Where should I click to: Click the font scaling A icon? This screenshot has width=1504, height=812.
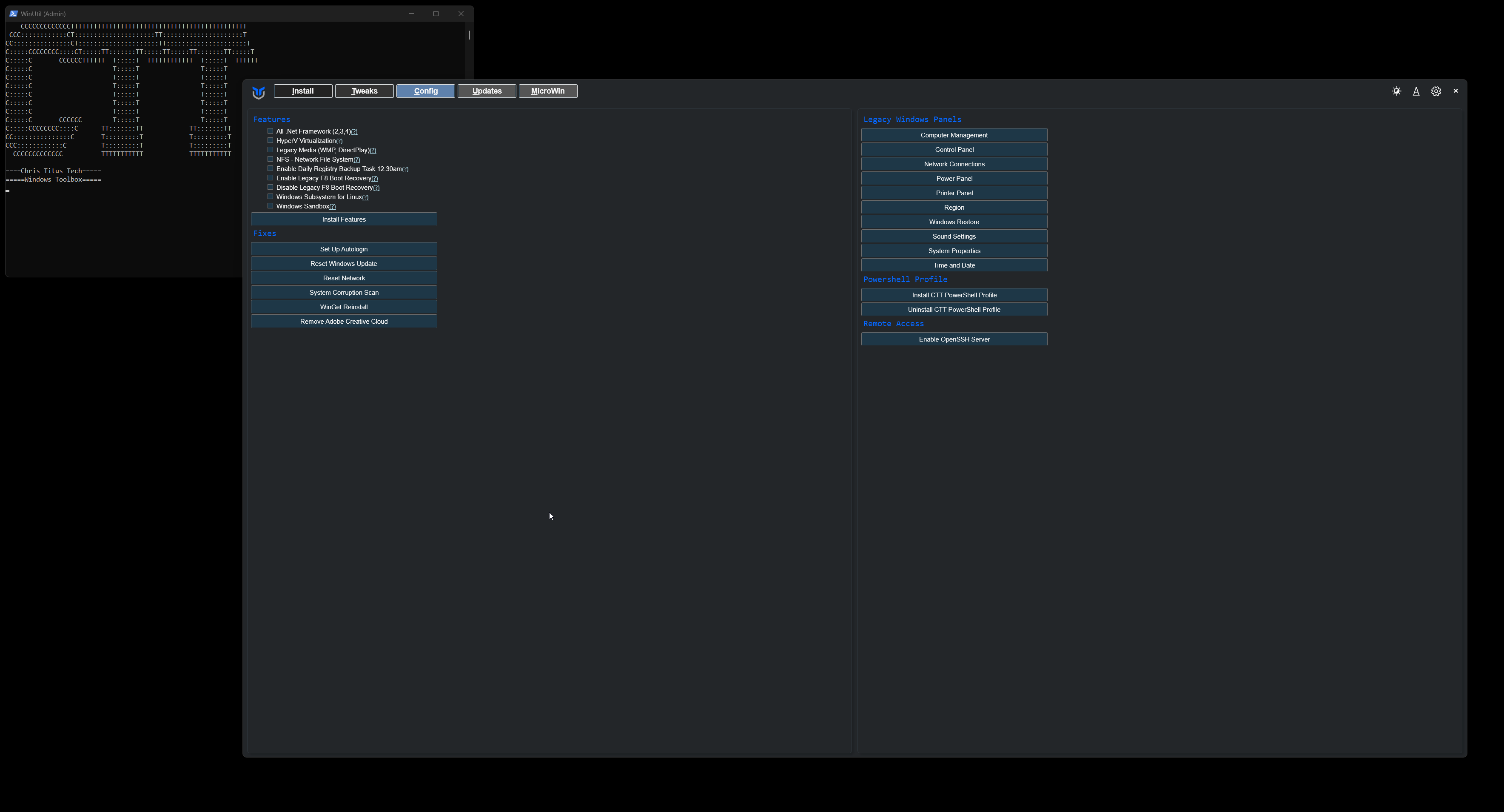point(1416,91)
